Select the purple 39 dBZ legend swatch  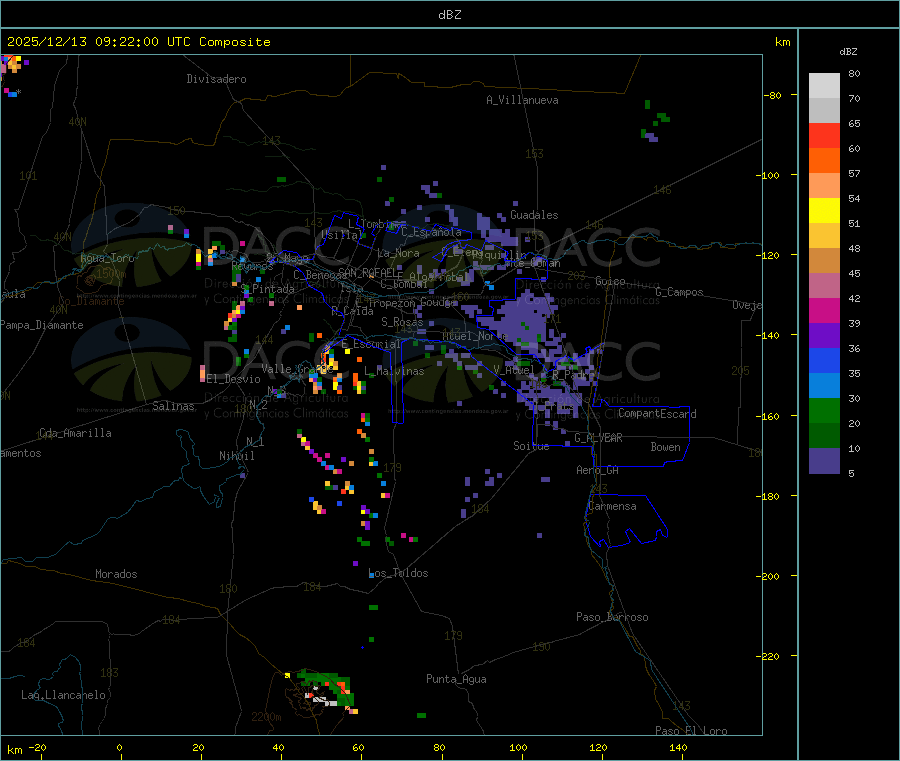pyautogui.click(x=824, y=336)
